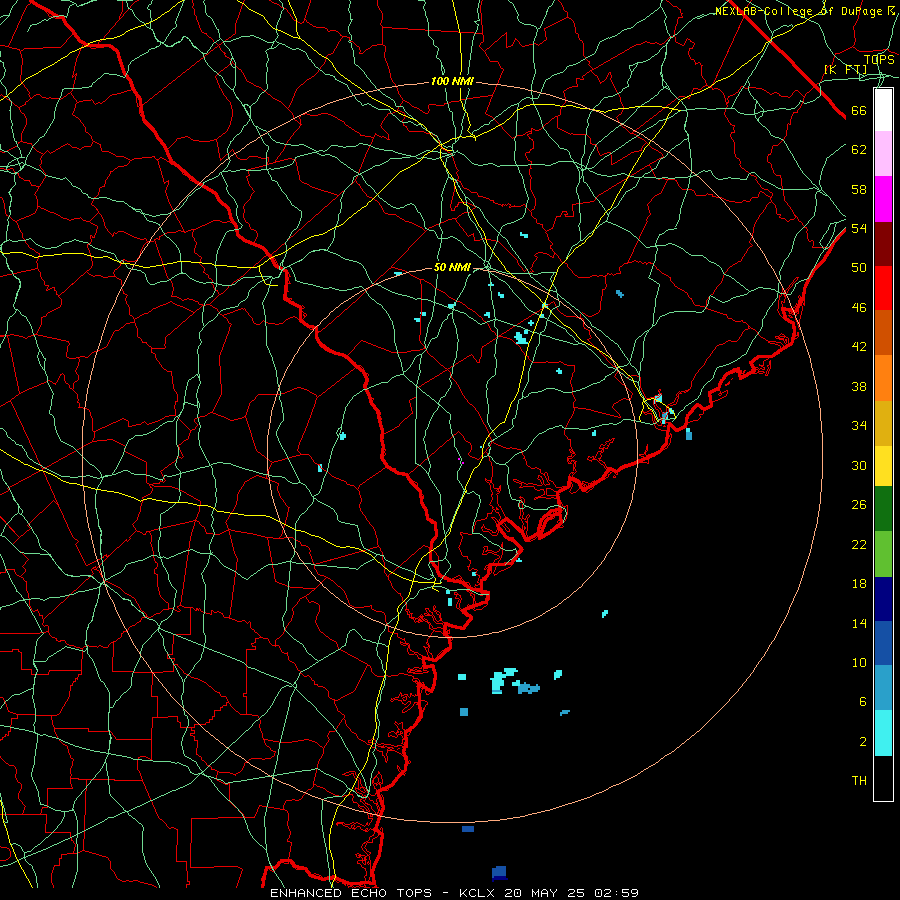Viewport: 900px width, 900px height.
Task: Click the legend value 30
Action: tap(859, 465)
